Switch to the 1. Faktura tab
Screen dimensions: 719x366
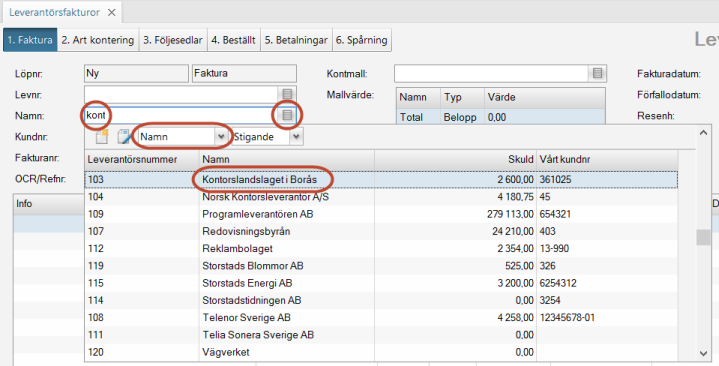pyautogui.click(x=30, y=40)
